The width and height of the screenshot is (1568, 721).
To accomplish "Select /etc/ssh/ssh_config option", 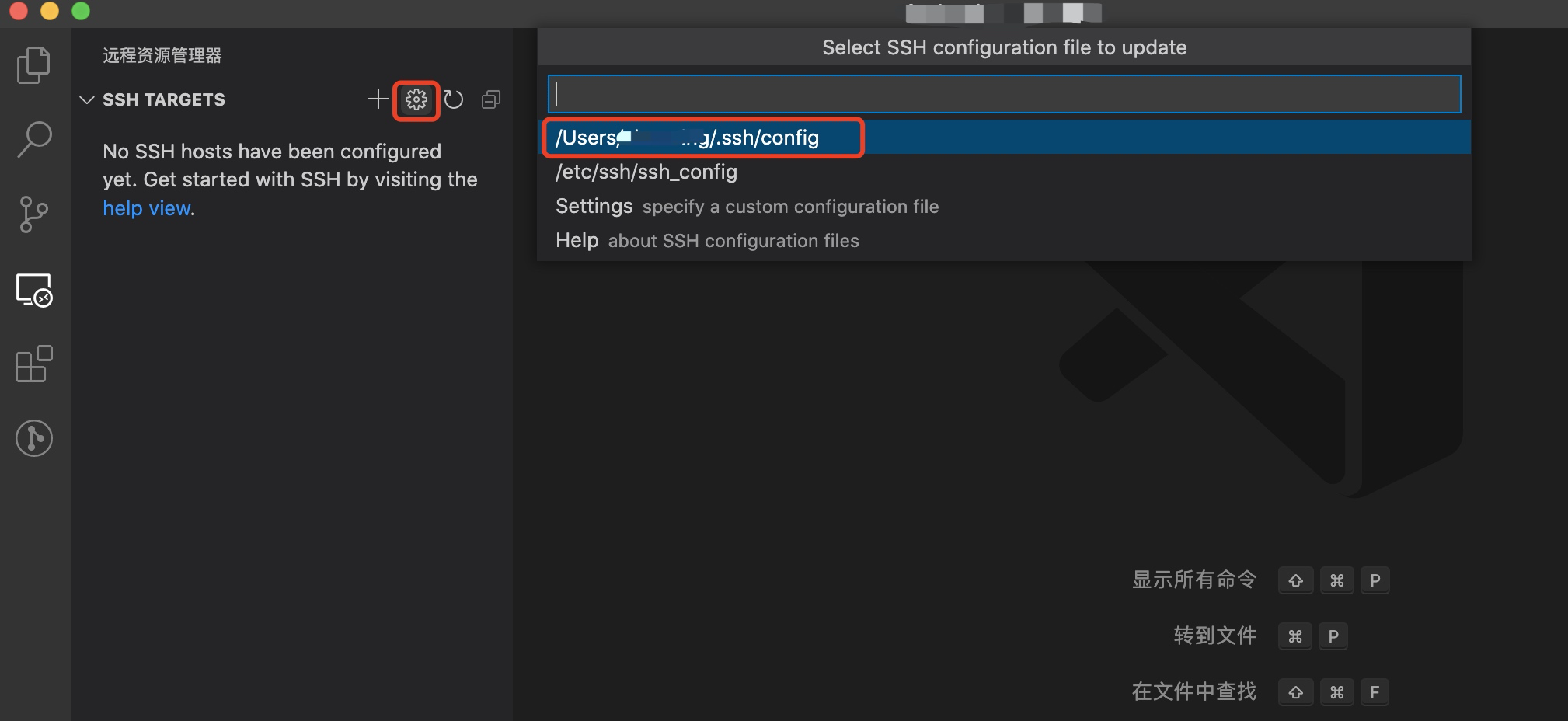I will click(x=1004, y=172).
